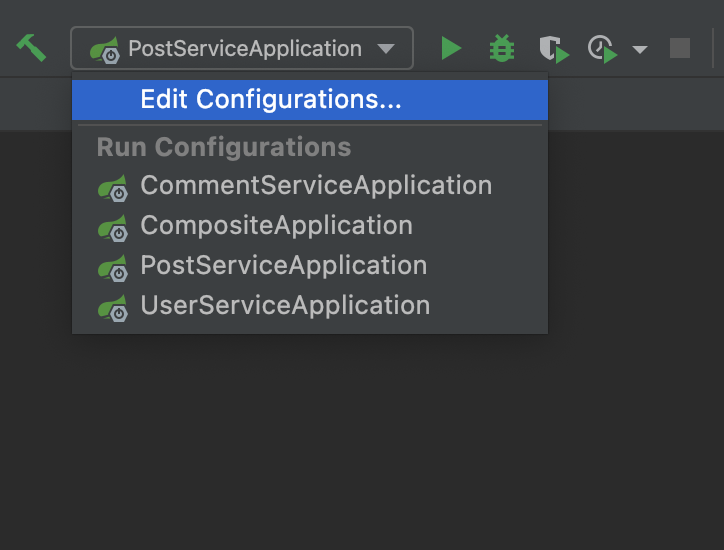Click the Profiler clock-with-play icon
Screen dimensions: 724x550
[x=603, y=49]
